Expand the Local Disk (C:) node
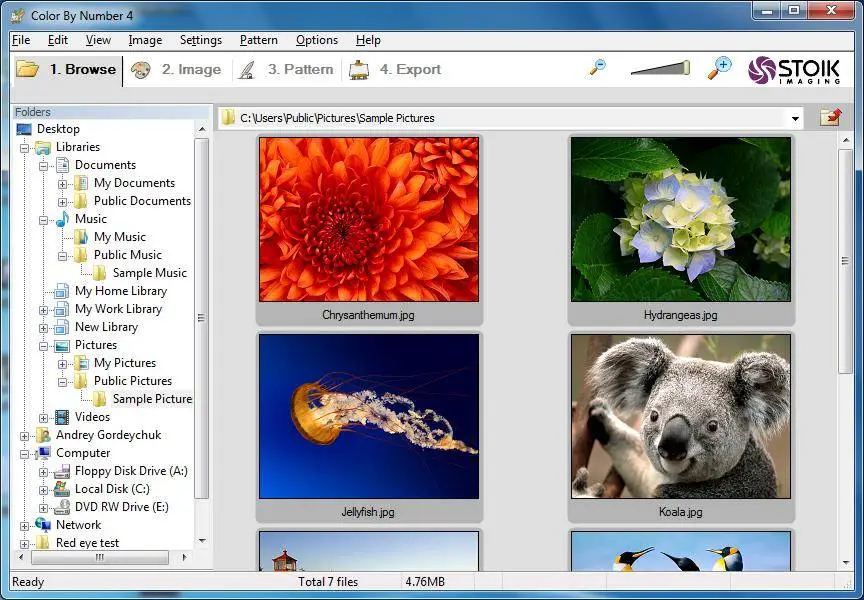The image size is (864, 600). (x=44, y=490)
